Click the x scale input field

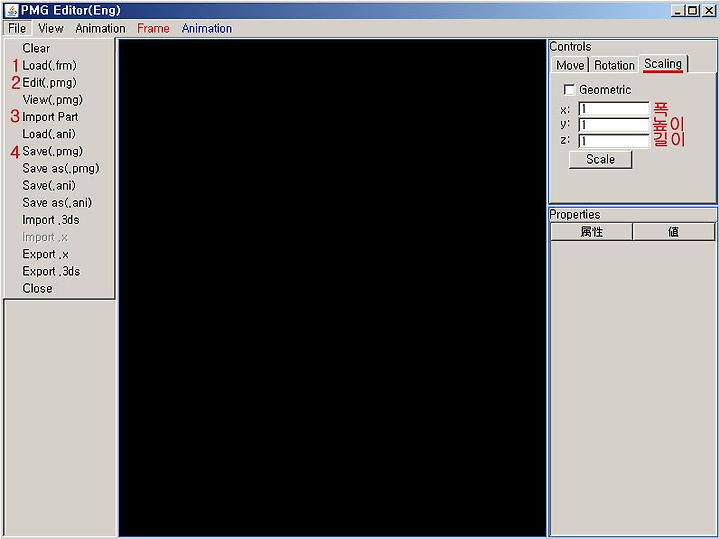pos(613,109)
